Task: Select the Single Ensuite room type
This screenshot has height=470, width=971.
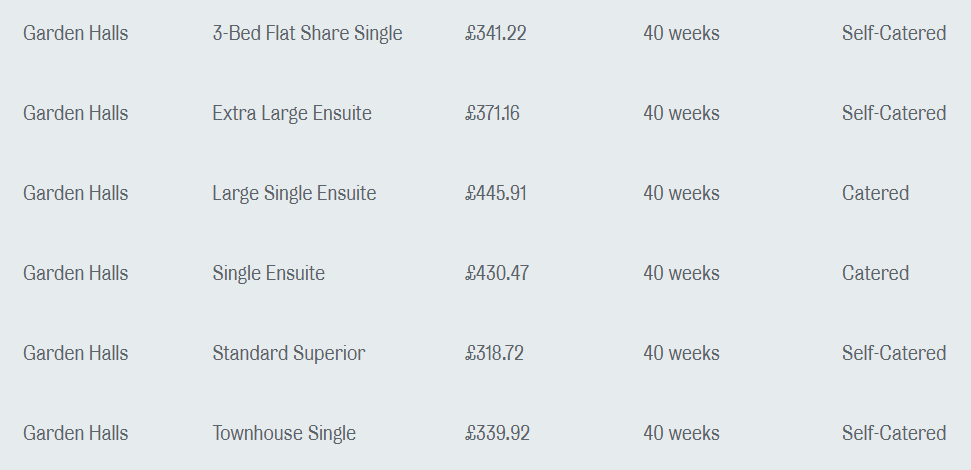Action: 268,273
